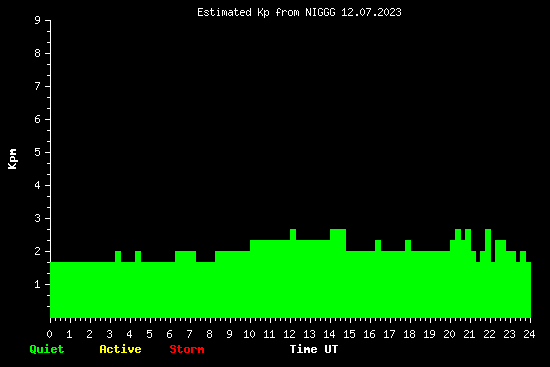Click the green Quiet legend label
Image resolution: width=550 pixels, height=367 pixels.
coord(47,349)
